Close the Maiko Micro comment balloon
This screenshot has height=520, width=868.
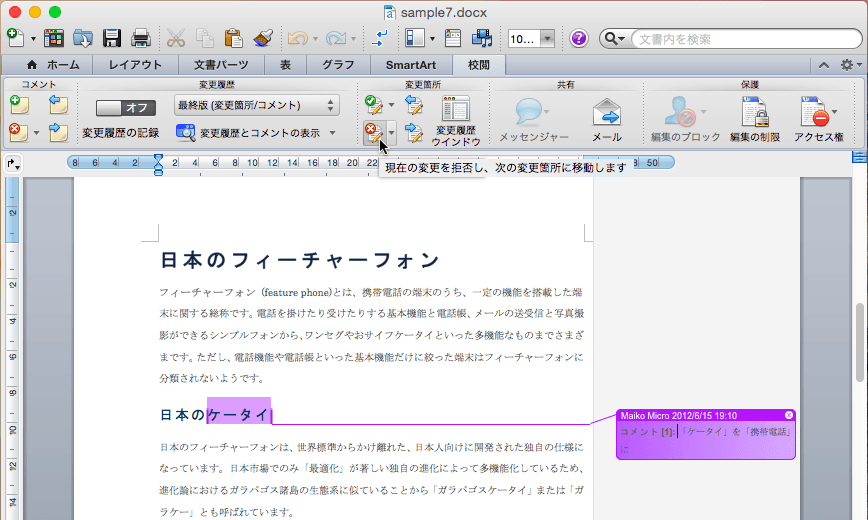click(788, 415)
